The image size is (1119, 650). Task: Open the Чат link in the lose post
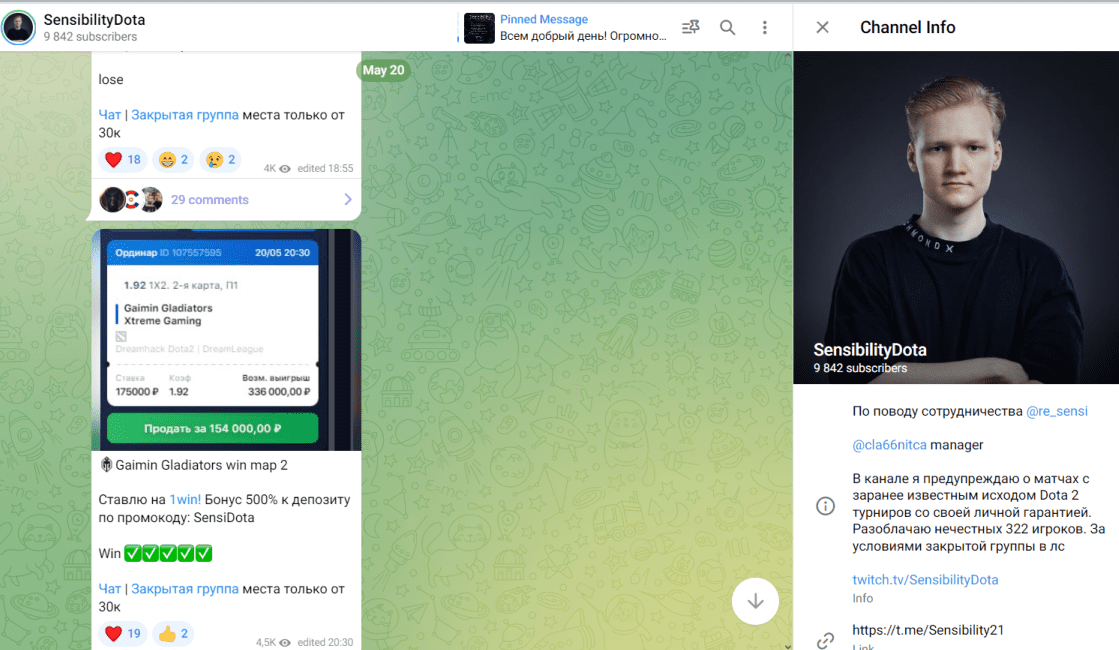pyautogui.click(x=110, y=115)
